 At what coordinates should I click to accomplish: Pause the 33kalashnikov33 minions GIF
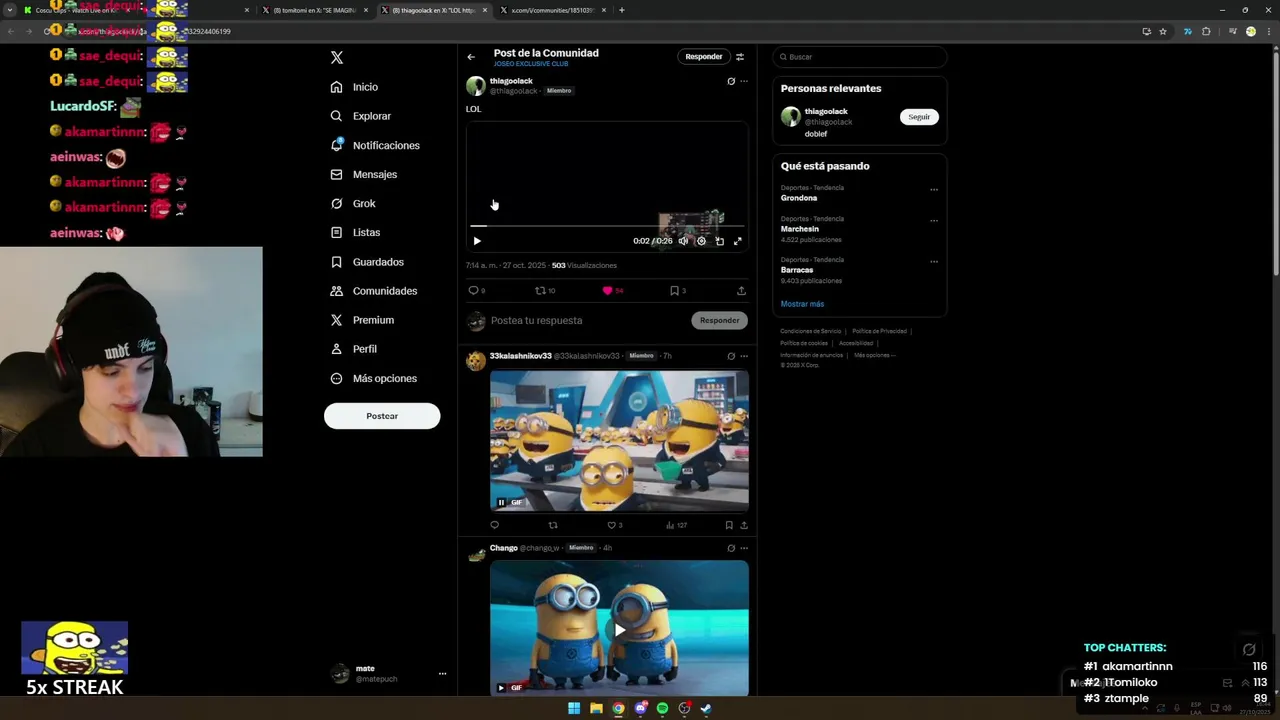point(501,502)
